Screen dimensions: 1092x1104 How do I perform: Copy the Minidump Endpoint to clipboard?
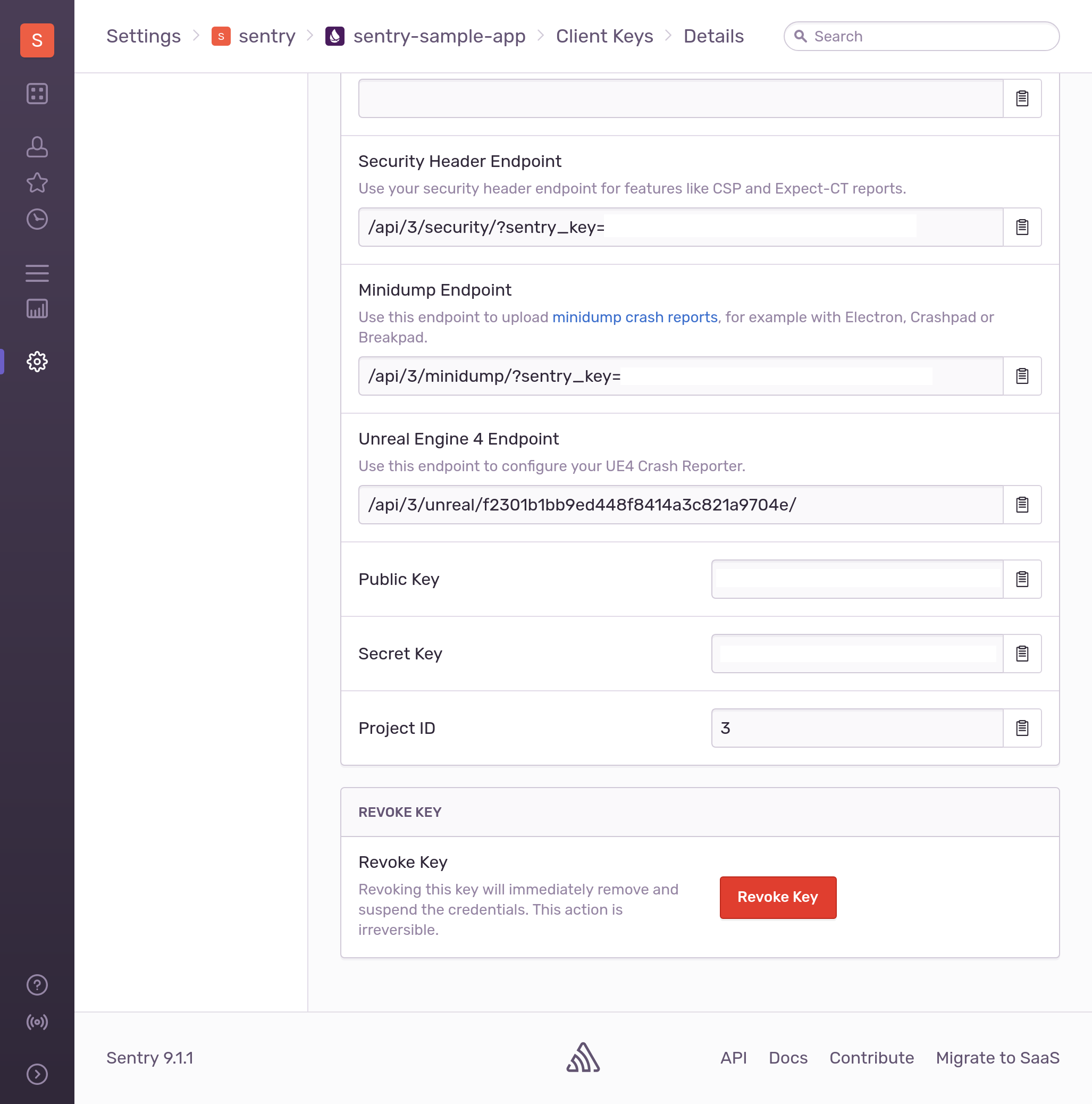coord(1022,376)
